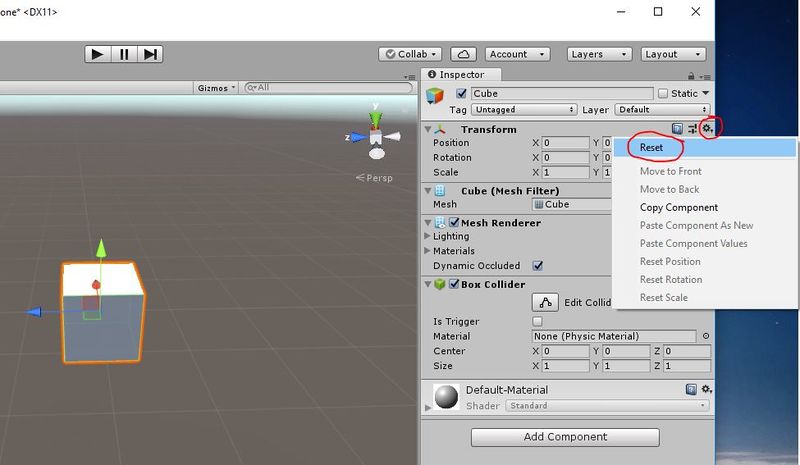Click the Mesh Filter component icon
The width and height of the screenshot is (800, 465).
[x=440, y=191]
